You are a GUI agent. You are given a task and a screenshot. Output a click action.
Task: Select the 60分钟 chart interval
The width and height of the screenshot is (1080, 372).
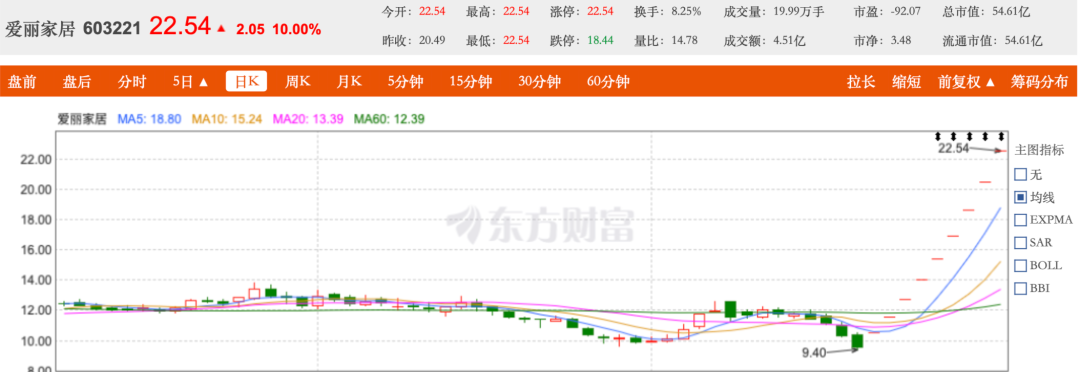pos(608,82)
